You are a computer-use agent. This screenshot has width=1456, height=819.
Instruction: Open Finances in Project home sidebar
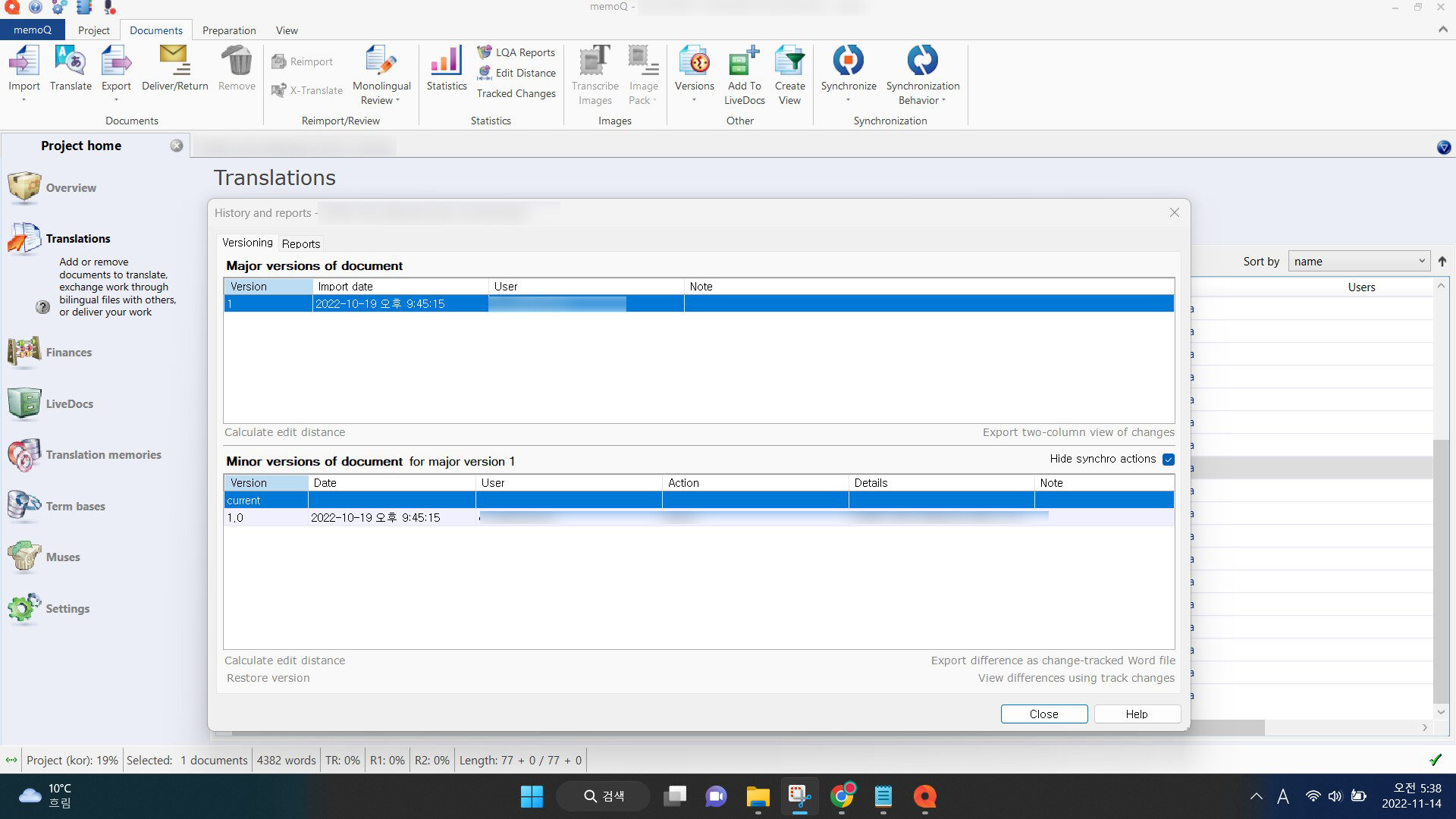[51, 353]
